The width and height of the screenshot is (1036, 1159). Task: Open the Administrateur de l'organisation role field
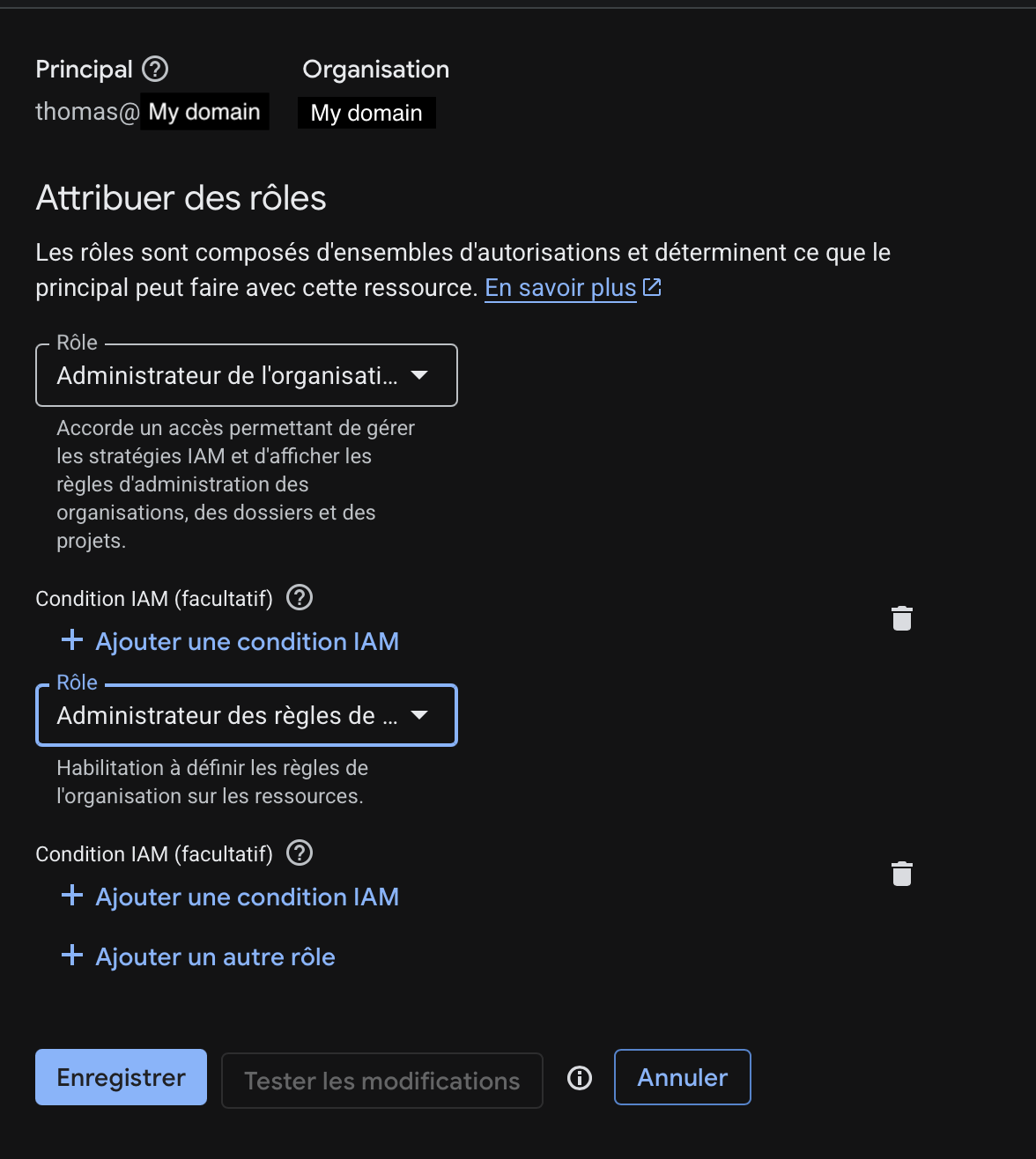tap(227, 376)
